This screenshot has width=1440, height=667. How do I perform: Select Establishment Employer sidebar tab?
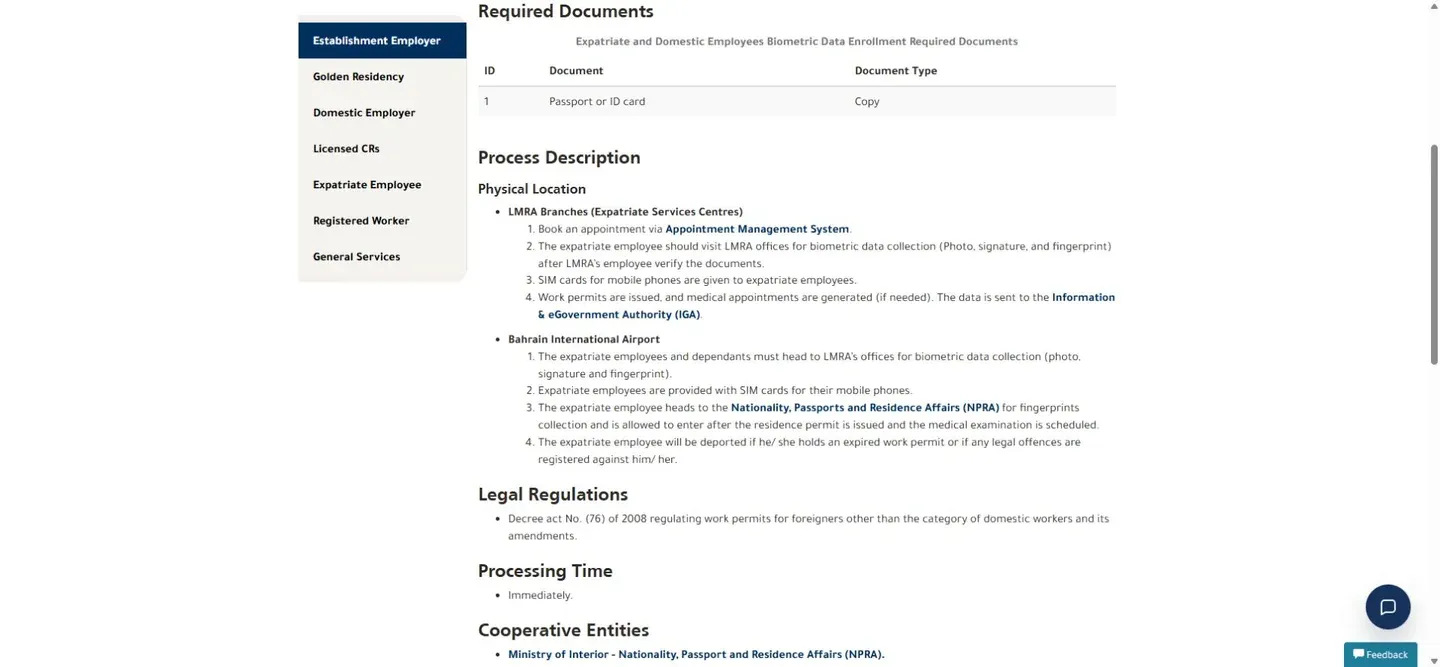pyautogui.click(x=382, y=41)
